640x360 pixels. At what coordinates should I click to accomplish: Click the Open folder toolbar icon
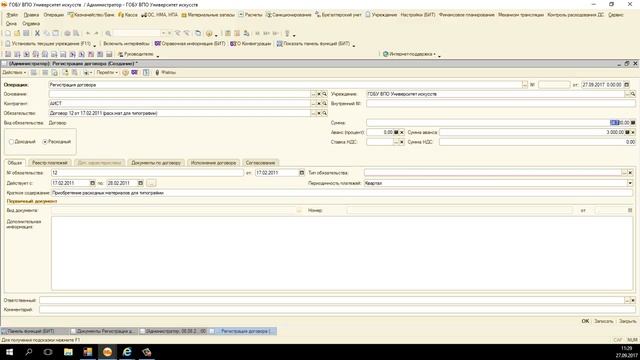17,33
